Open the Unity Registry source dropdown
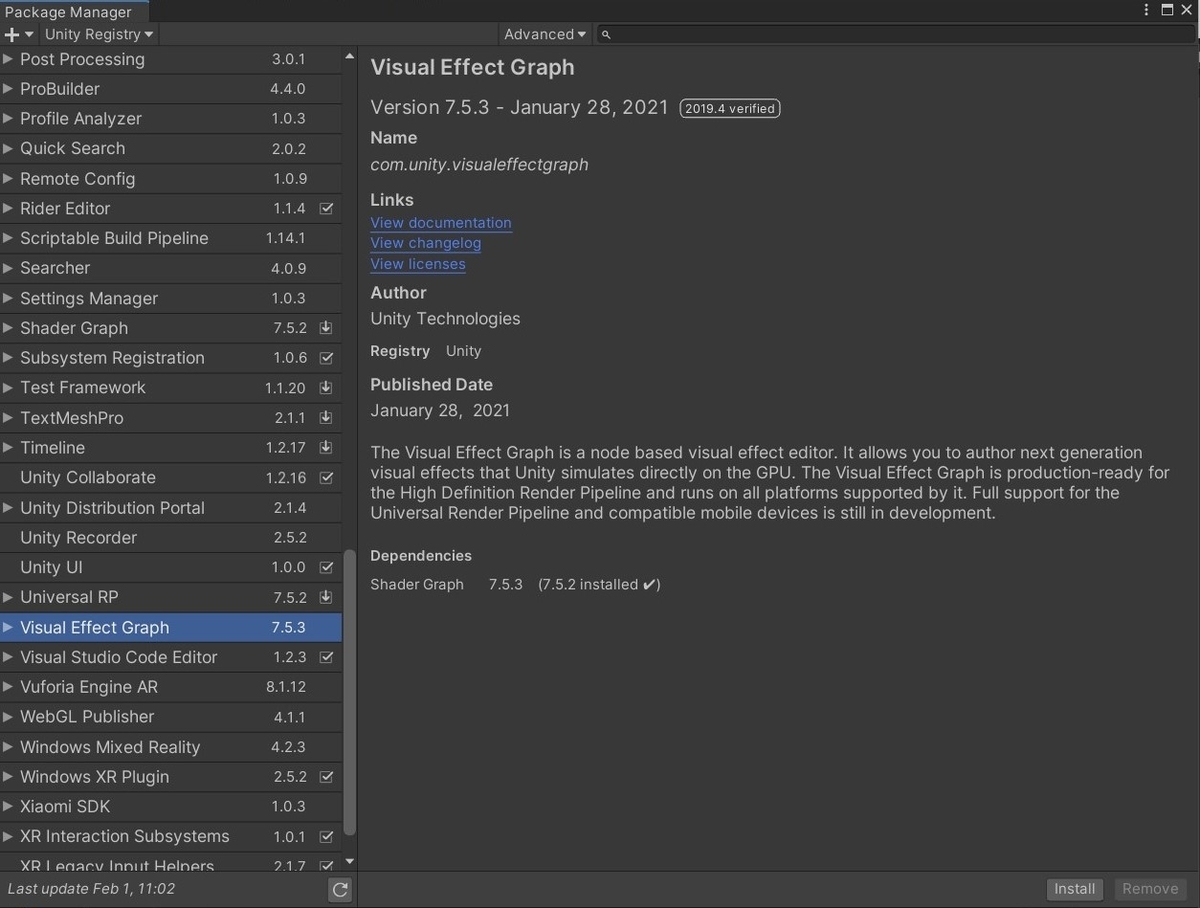This screenshot has width=1200, height=908. point(99,34)
